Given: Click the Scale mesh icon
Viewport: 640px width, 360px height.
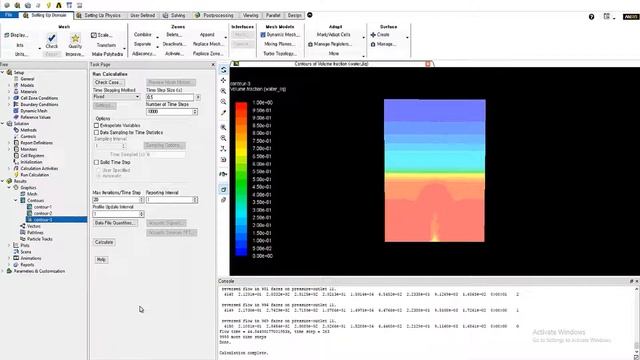Looking at the screenshot, I should click(93, 36).
